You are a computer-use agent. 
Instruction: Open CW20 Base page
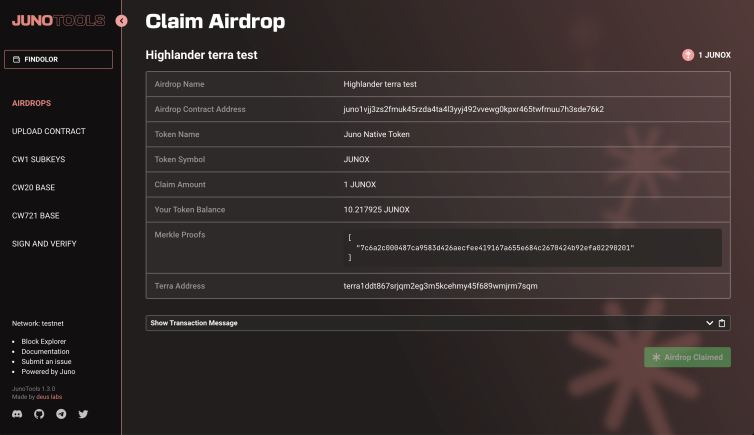(33, 187)
